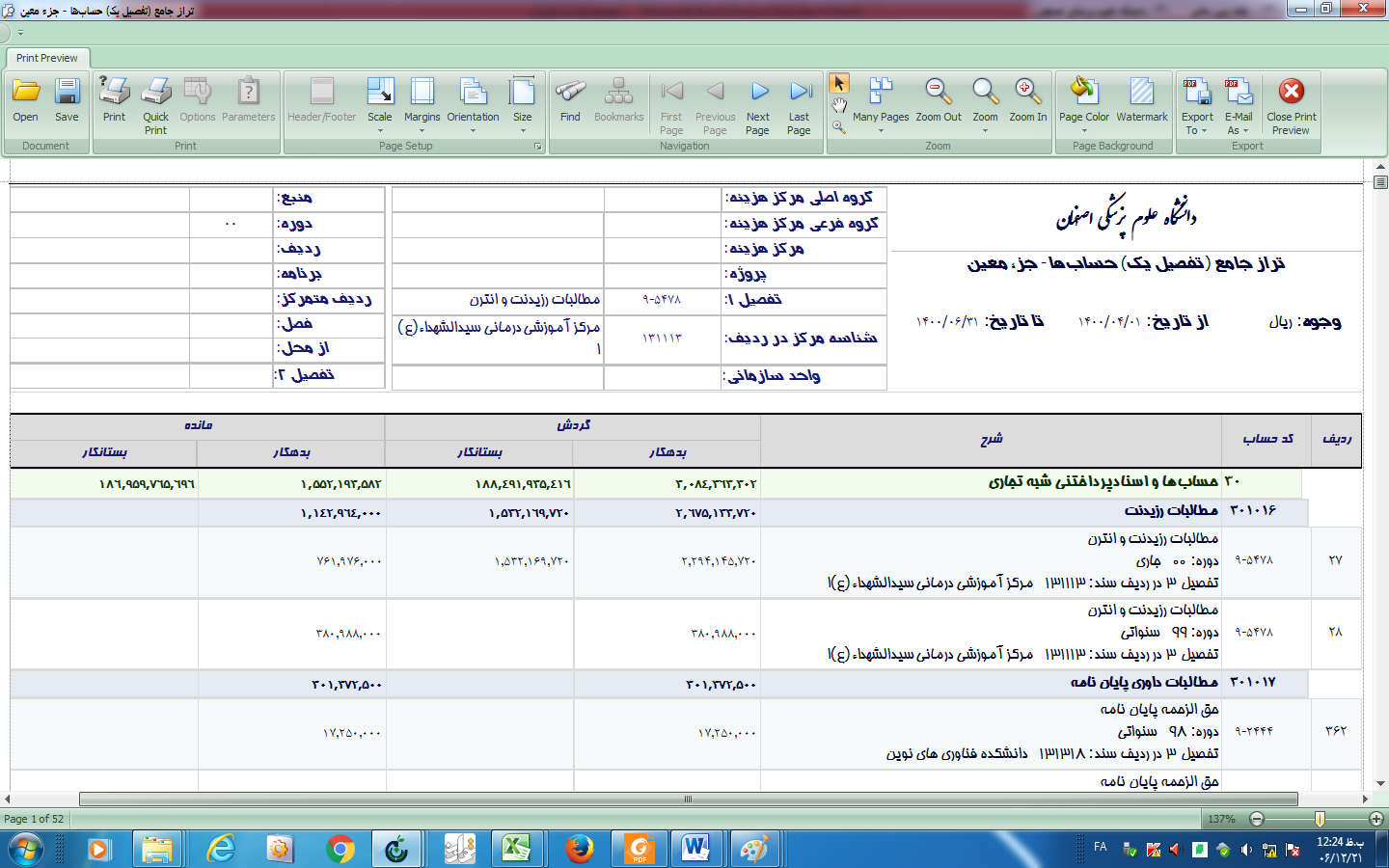Image resolution: width=1389 pixels, height=868 pixels.
Task: Jump to the Last Page
Action: click(799, 105)
